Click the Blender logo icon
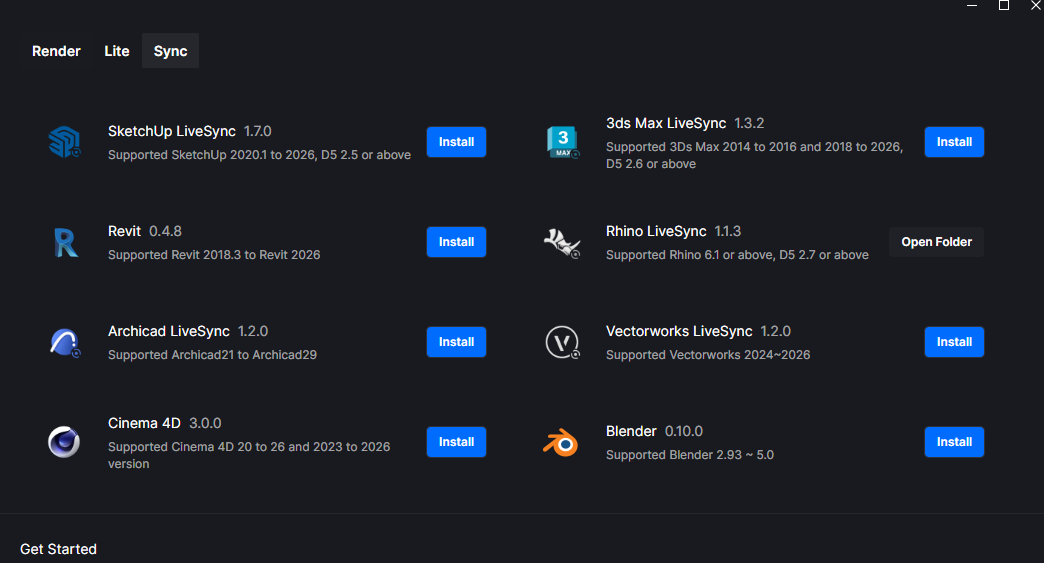This screenshot has width=1044, height=563. pos(561,442)
